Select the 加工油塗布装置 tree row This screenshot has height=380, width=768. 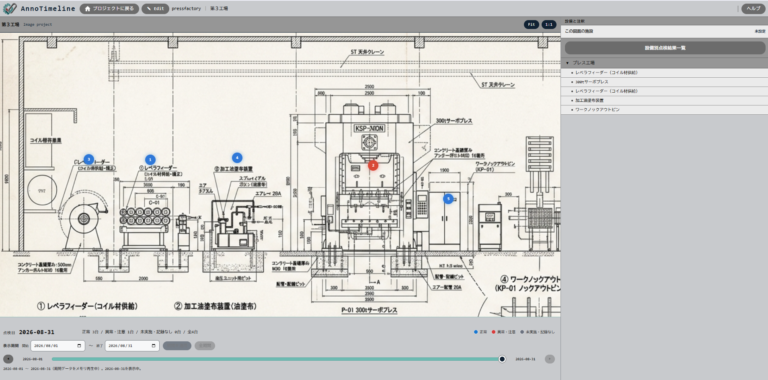pyautogui.click(x=665, y=100)
